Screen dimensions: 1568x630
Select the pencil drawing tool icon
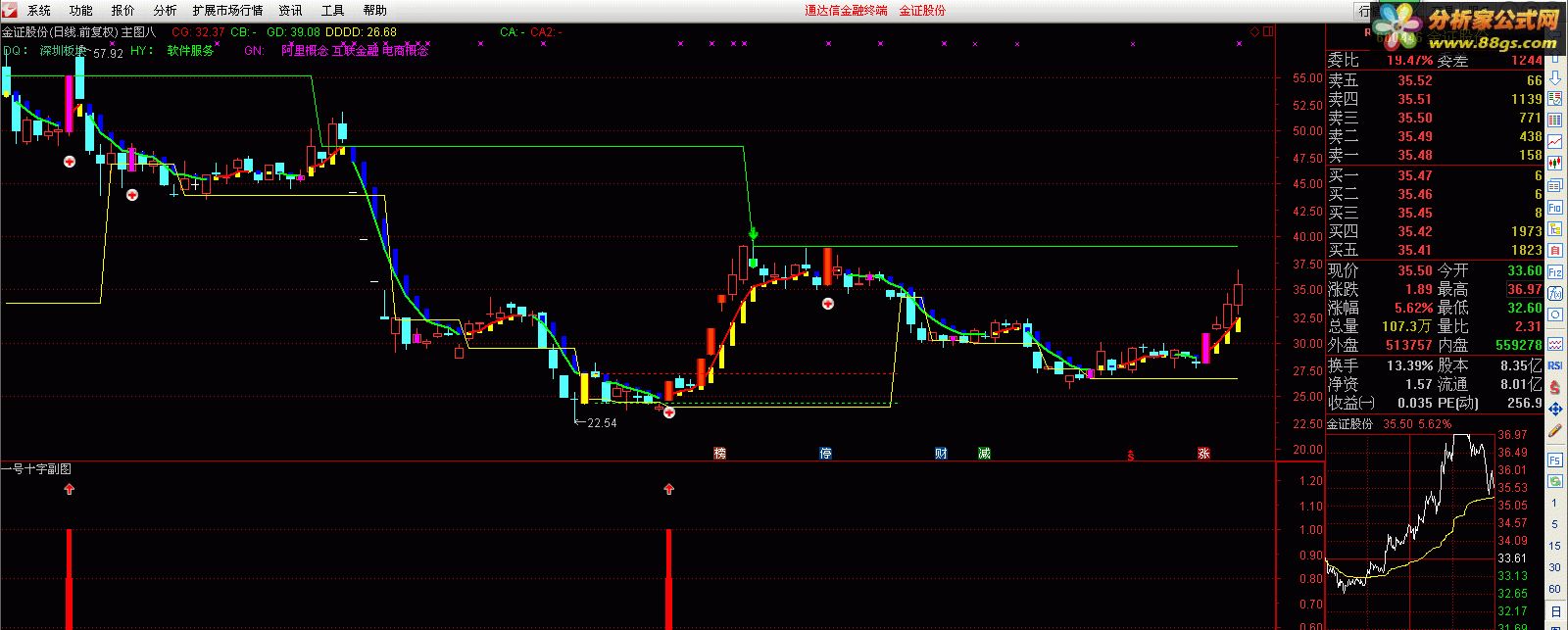point(1554,431)
